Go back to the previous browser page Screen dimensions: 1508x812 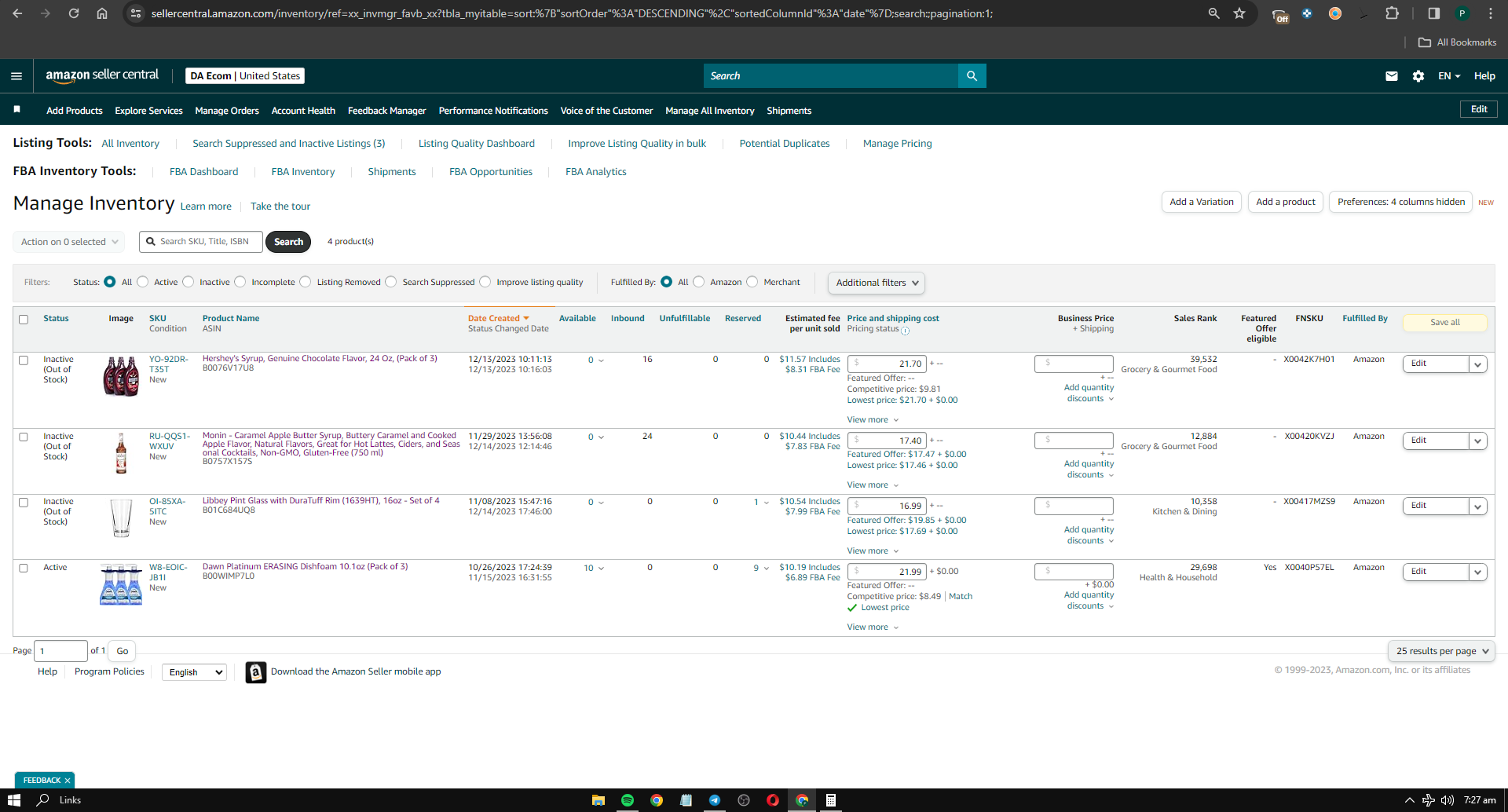(17, 13)
